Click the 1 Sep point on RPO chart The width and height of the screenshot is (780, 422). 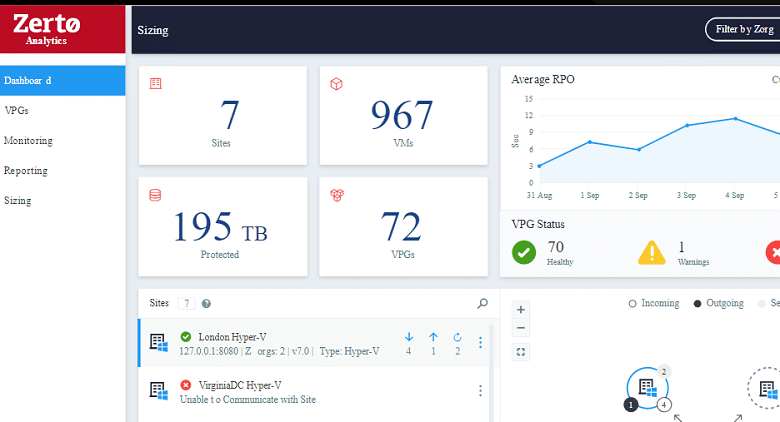(x=590, y=142)
